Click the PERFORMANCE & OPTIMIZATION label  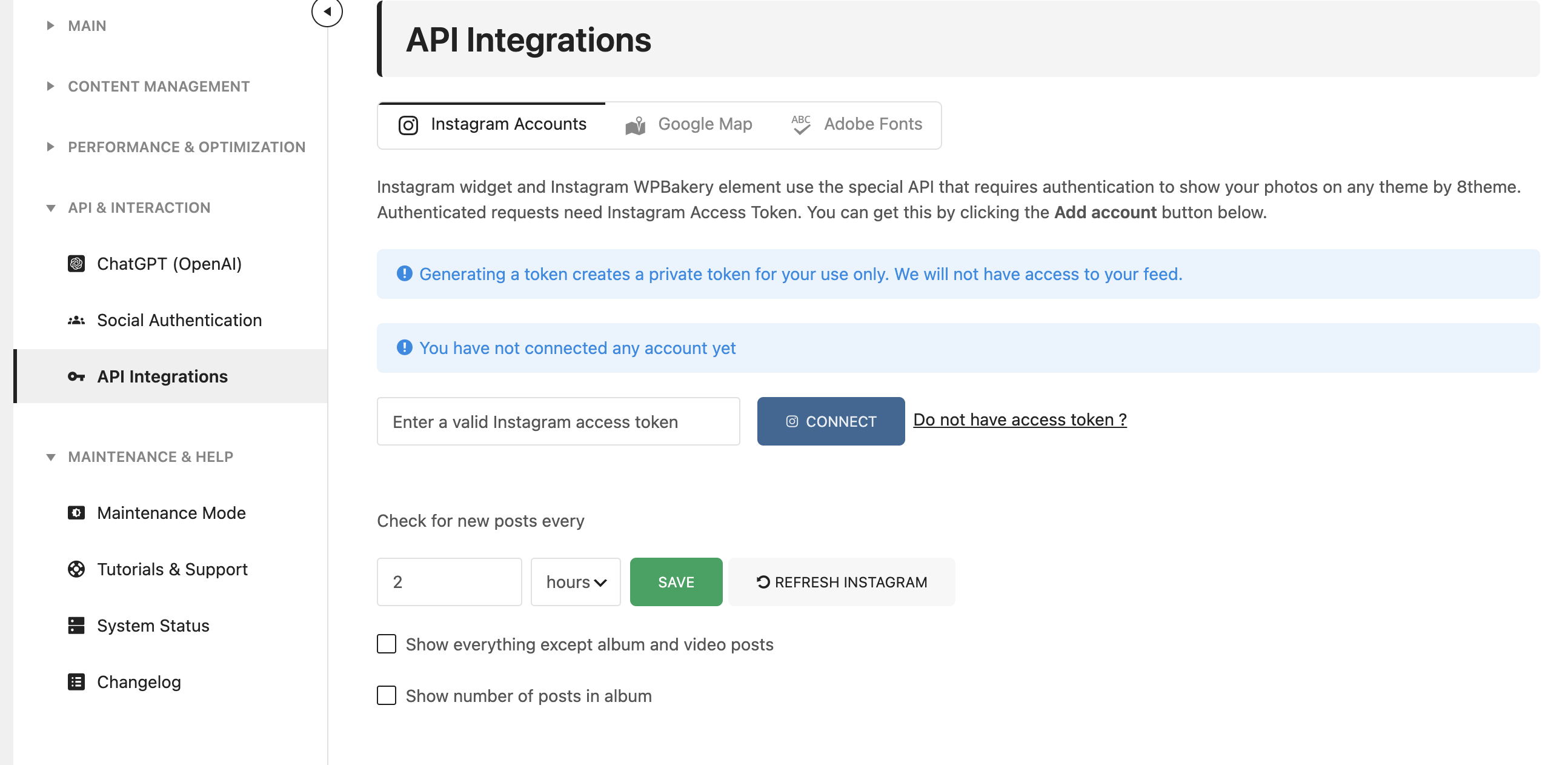tap(187, 147)
